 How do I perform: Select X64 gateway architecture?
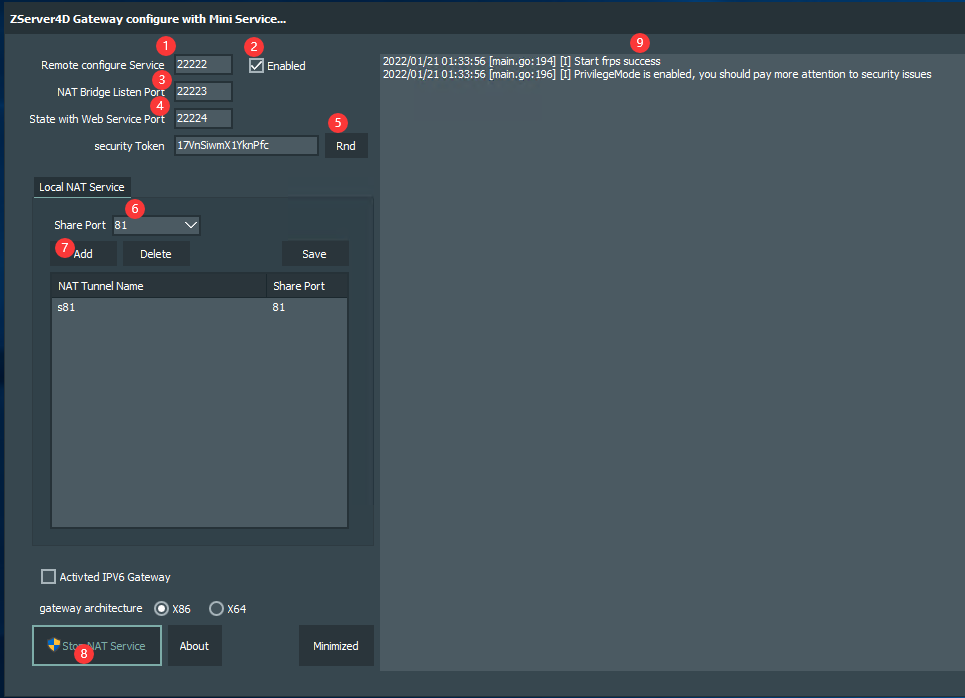tap(216, 608)
